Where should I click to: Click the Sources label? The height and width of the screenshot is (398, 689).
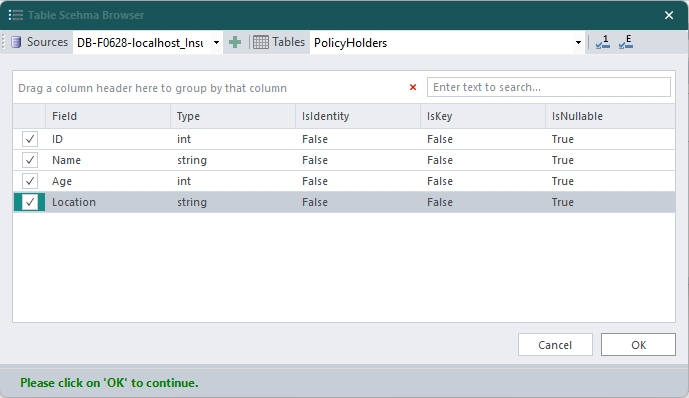47,42
